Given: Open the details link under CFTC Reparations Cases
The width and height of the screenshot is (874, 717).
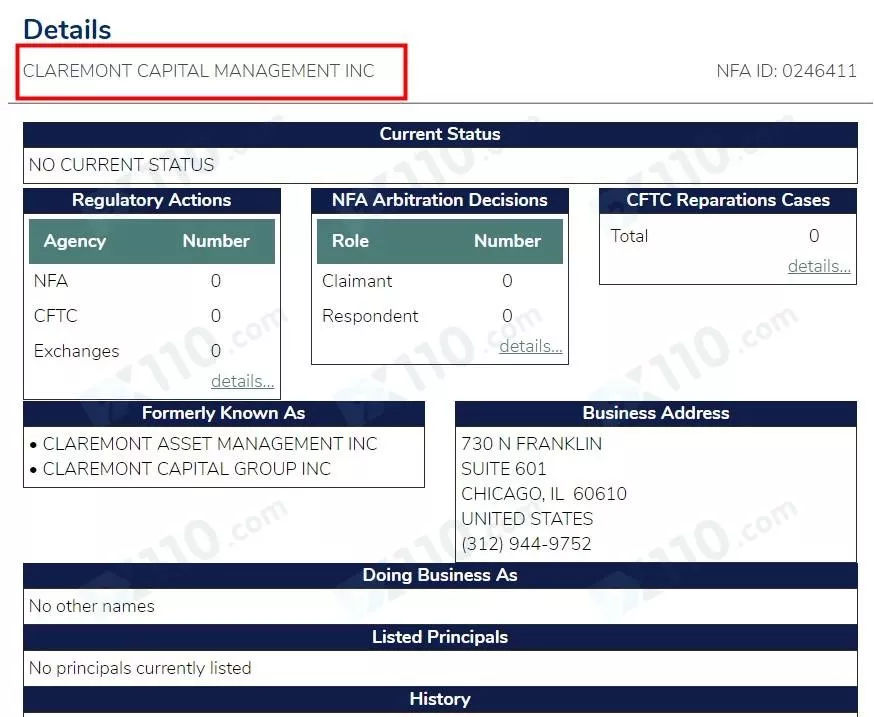Looking at the screenshot, I should pyautogui.click(x=818, y=266).
